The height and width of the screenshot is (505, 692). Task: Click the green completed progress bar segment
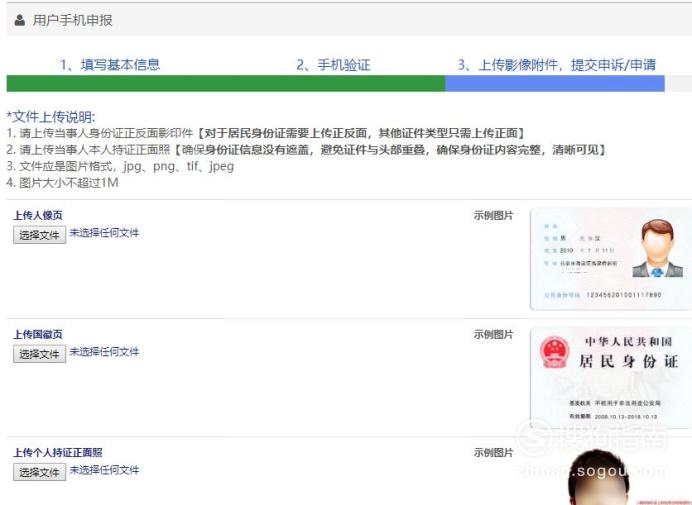click(x=226, y=83)
